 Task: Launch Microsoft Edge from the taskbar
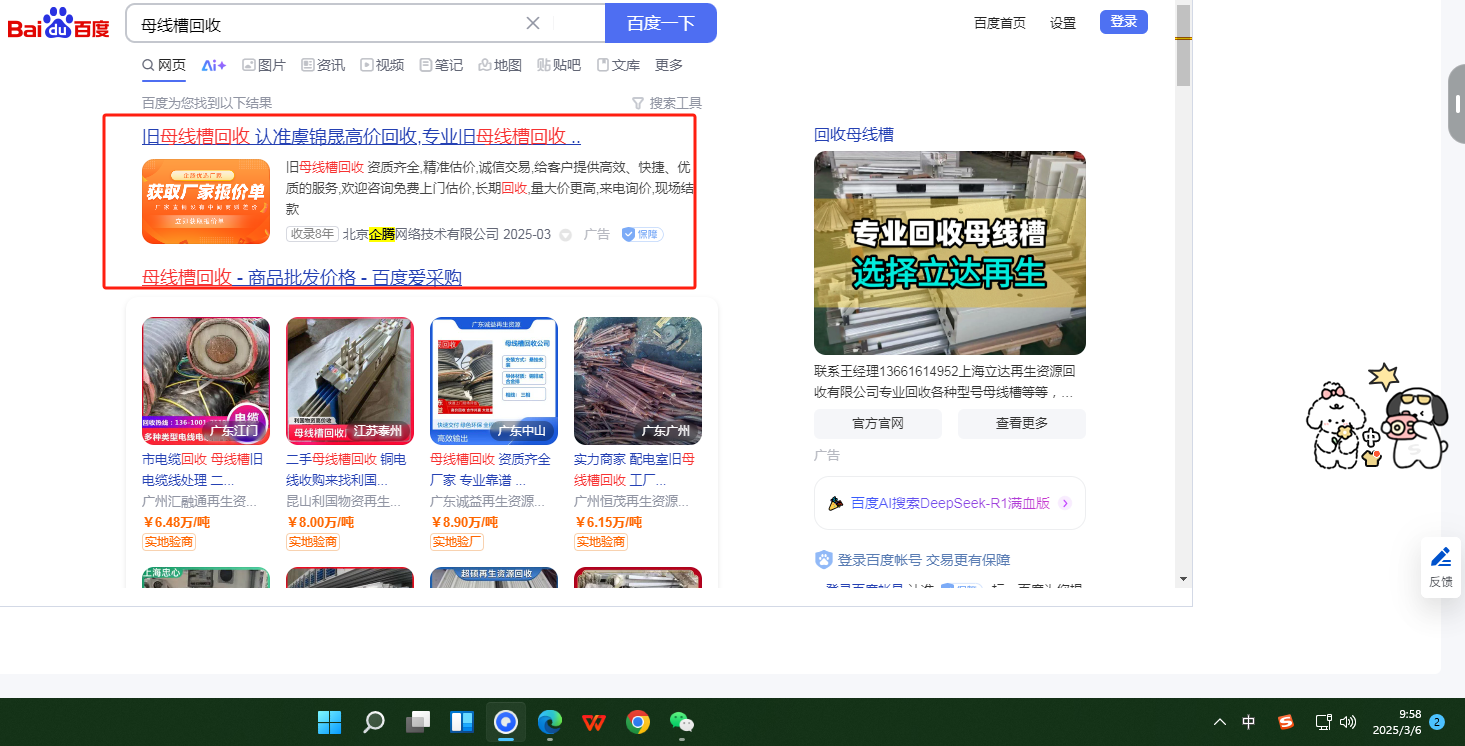pos(550,722)
